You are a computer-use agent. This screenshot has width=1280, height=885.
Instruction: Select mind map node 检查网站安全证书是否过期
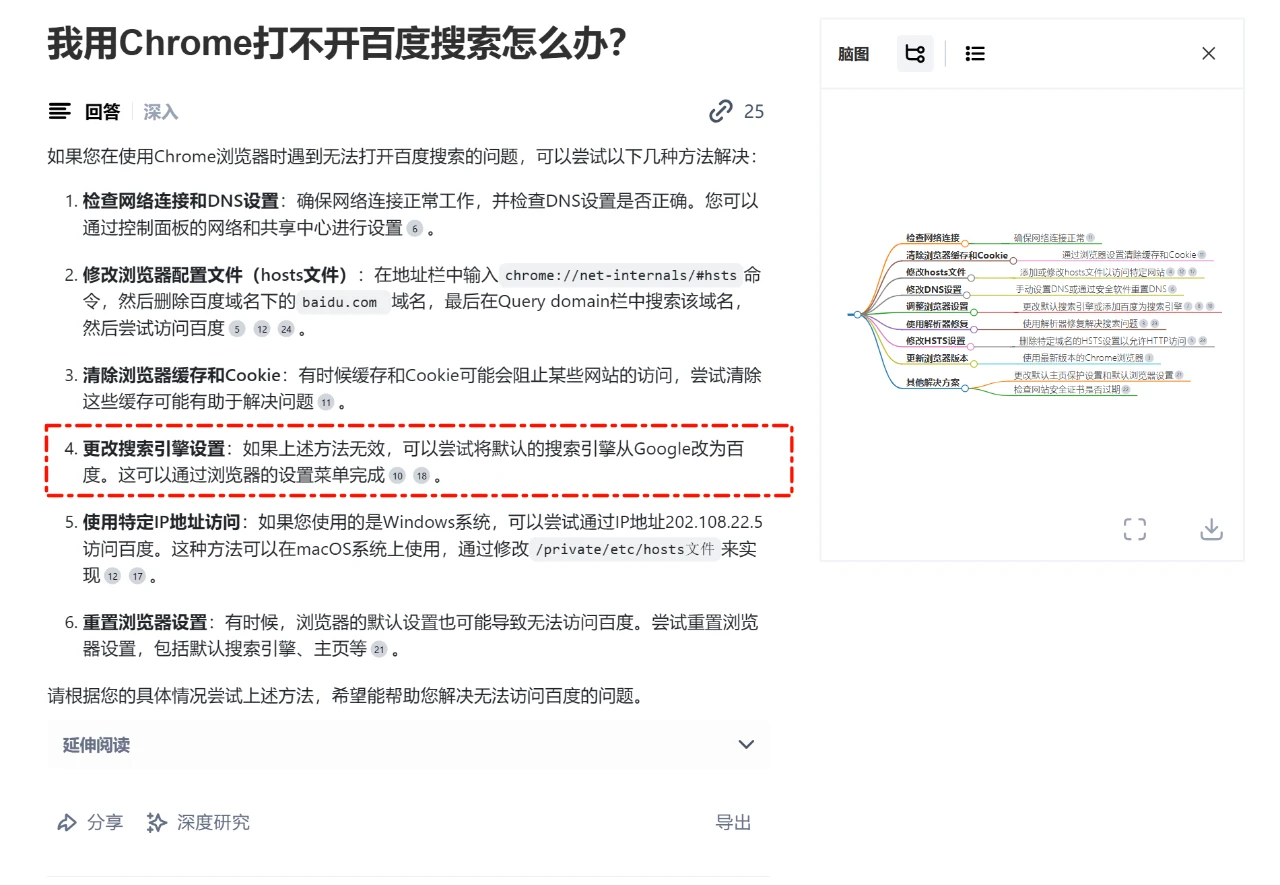(1067, 389)
